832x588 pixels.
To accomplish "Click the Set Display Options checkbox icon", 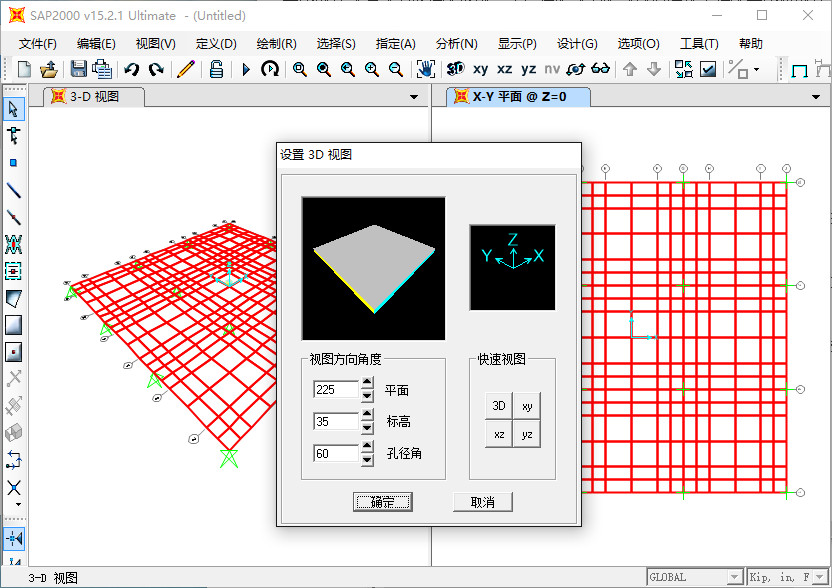I will click(708, 69).
